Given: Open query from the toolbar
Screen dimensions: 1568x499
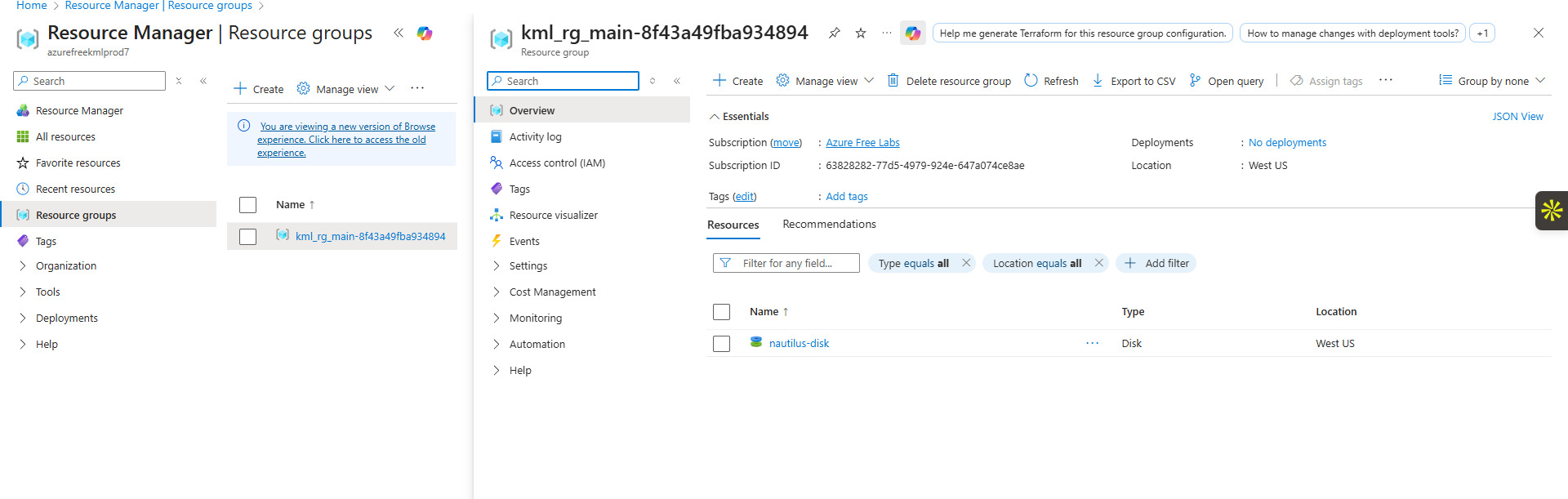Looking at the screenshot, I should point(1227,81).
